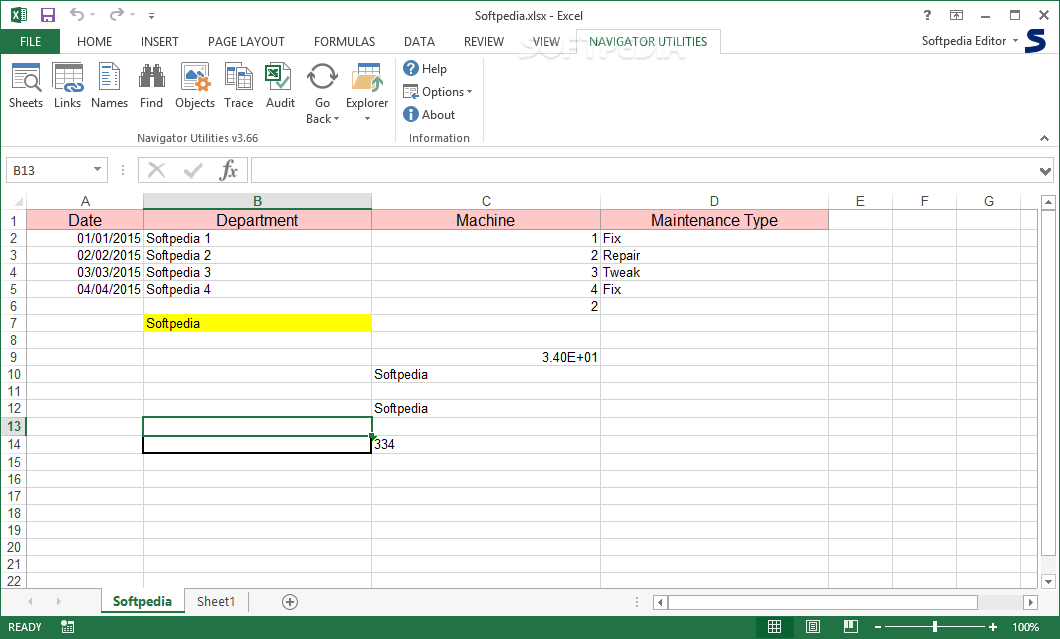Open the Softpedia Editor account dropdown
Screen dimensions: 1060x639
(x=970, y=41)
